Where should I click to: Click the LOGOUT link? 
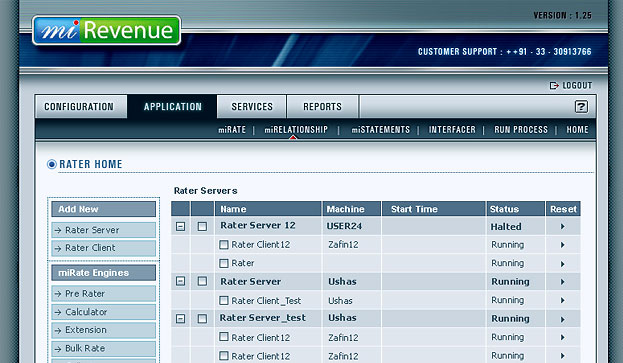tap(577, 85)
